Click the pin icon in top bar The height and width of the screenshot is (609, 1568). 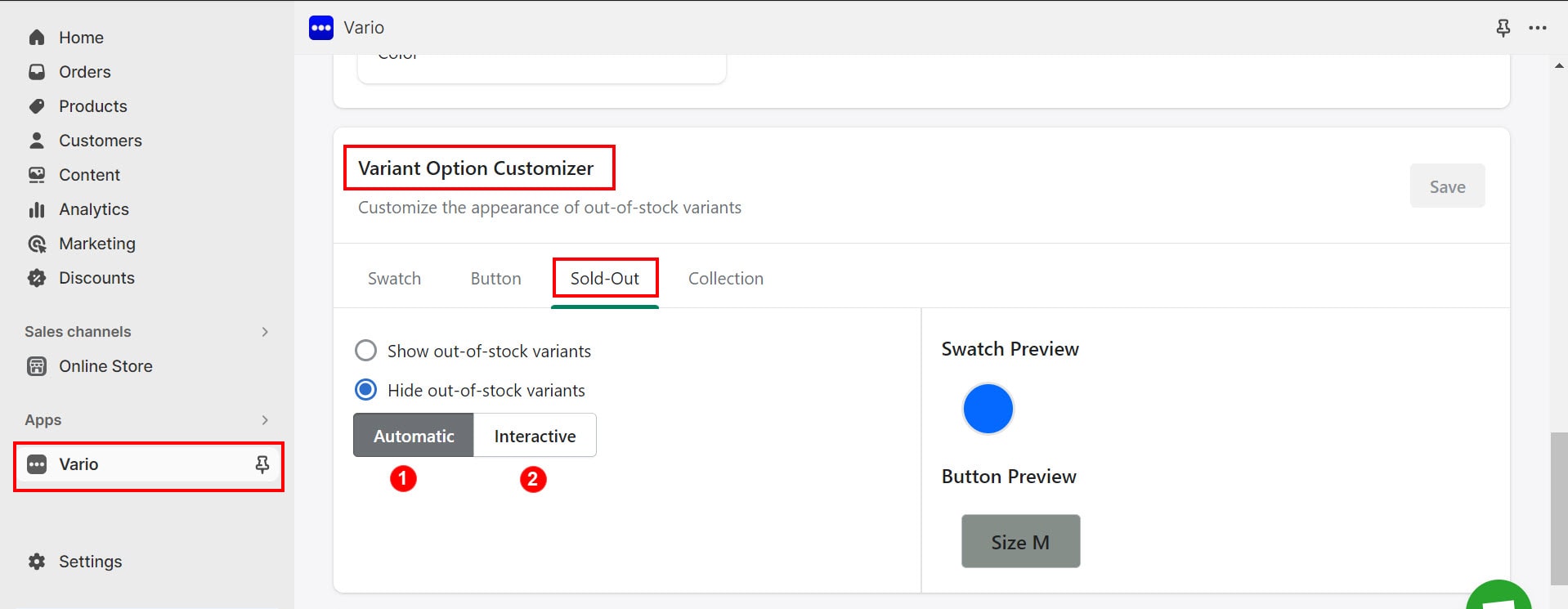[x=1503, y=28]
